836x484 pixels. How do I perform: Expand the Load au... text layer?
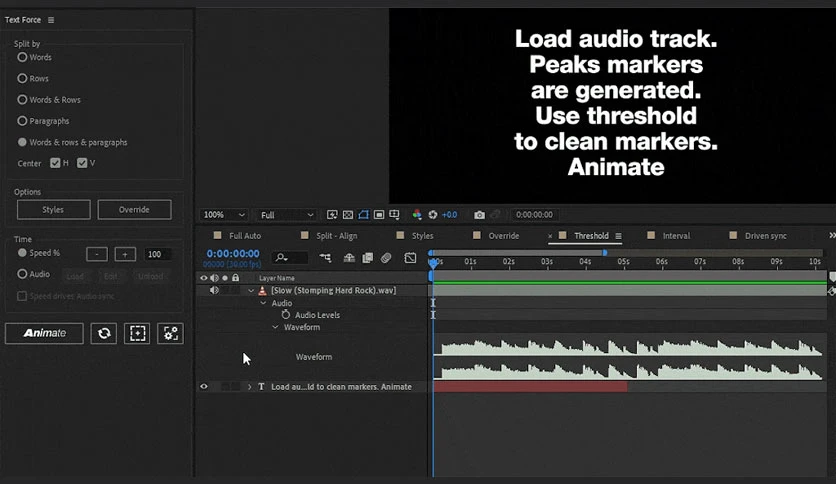[250, 386]
